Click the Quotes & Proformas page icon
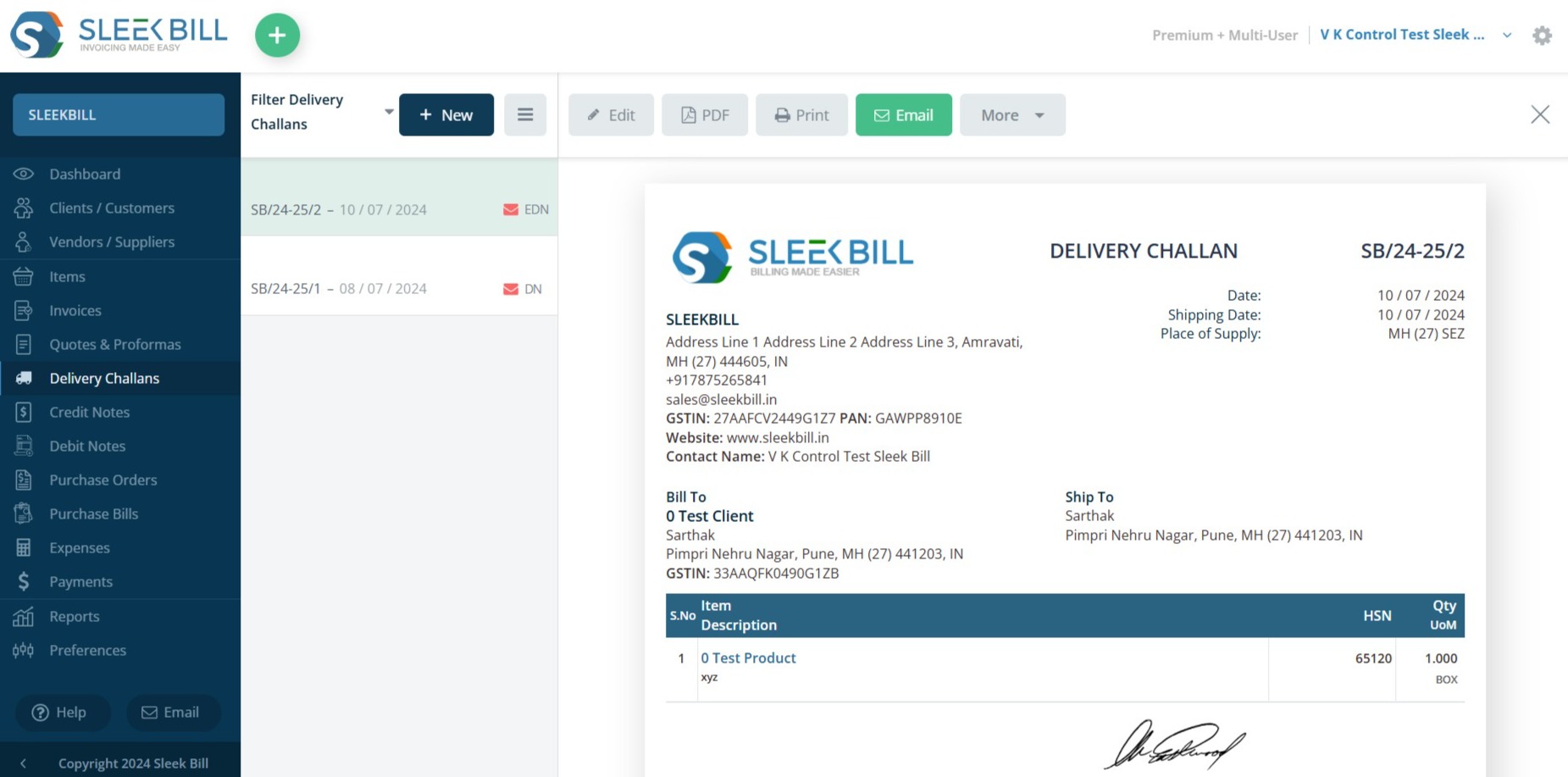The image size is (1568, 777). pos(24,344)
